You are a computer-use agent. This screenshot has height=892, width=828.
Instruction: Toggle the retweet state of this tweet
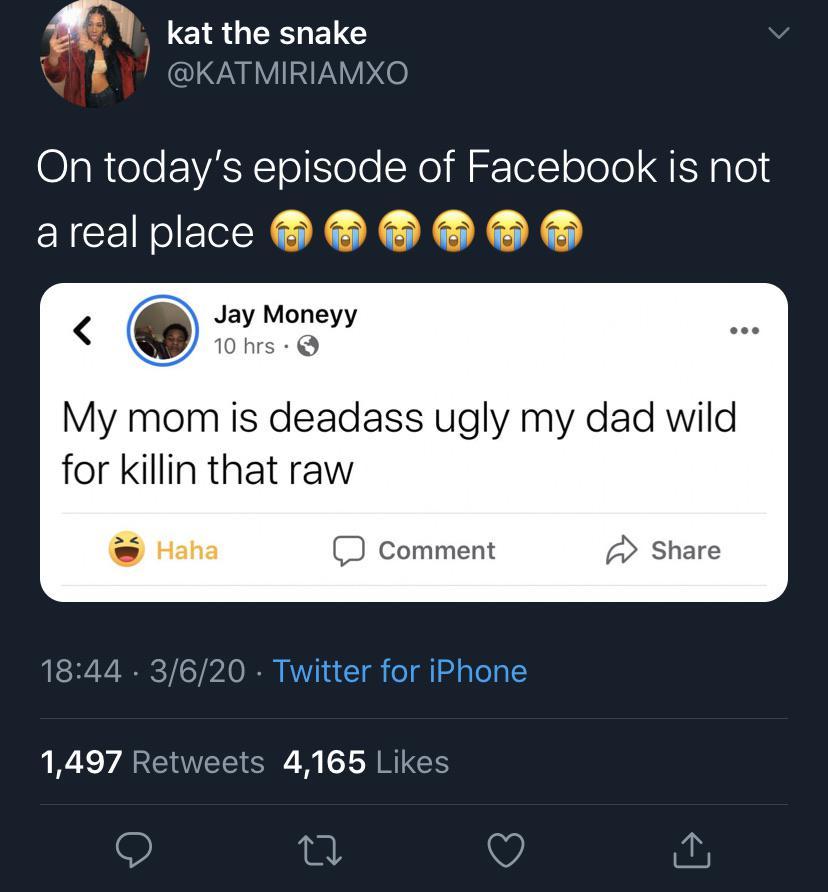pyautogui.click(x=320, y=851)
